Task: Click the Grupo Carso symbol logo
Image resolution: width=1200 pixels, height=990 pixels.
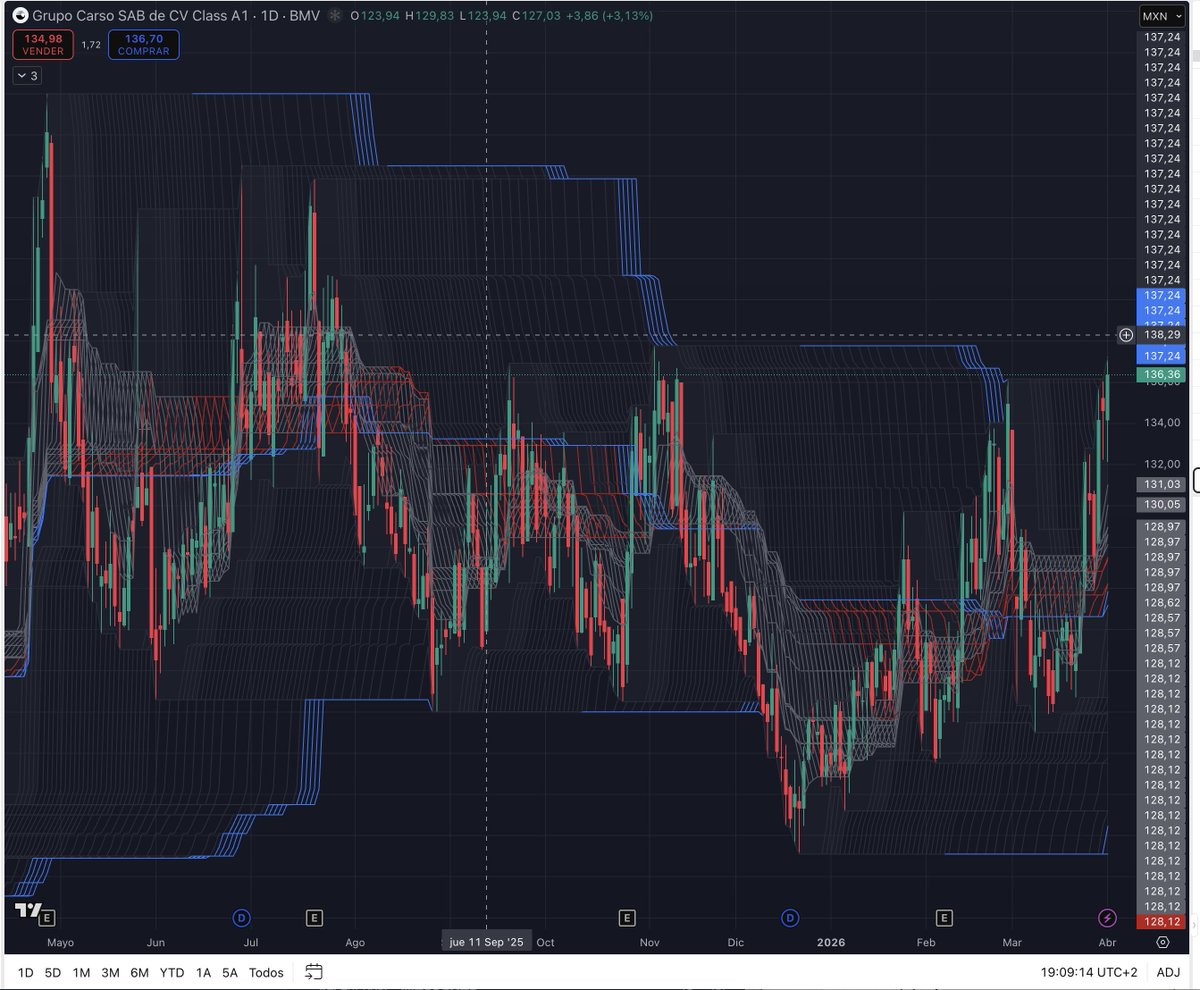Action: click(x=20, y=16)
